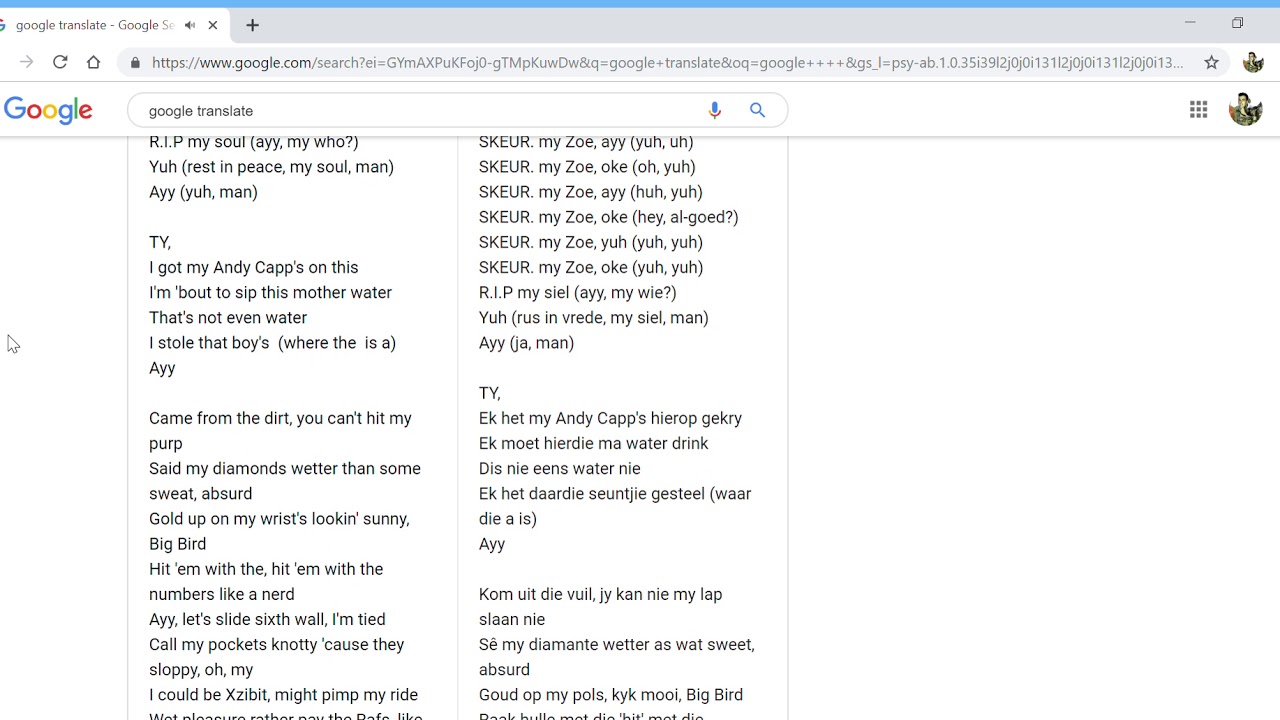Click source line "R.I.P my soul (ayy, my who?)"
The width and height of the screenshot is (1280, 720).
coord(254,142)
